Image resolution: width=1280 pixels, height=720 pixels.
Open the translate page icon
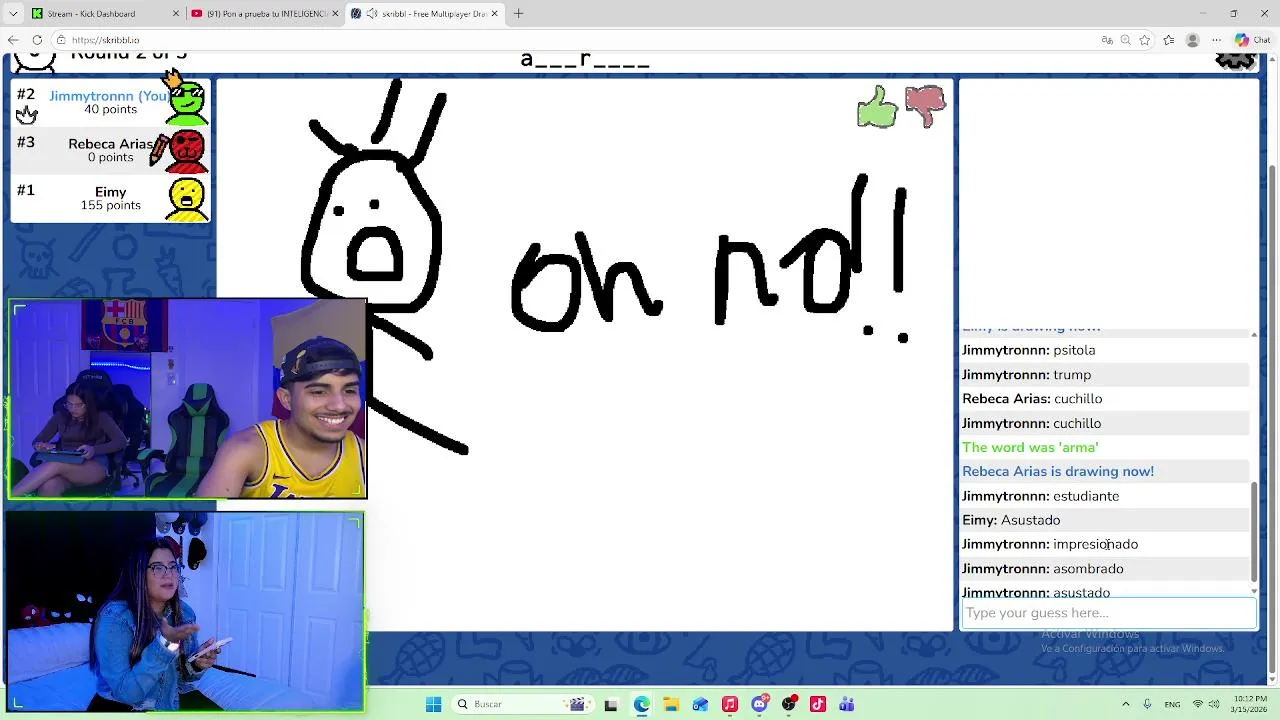[x=1107, y=40]
